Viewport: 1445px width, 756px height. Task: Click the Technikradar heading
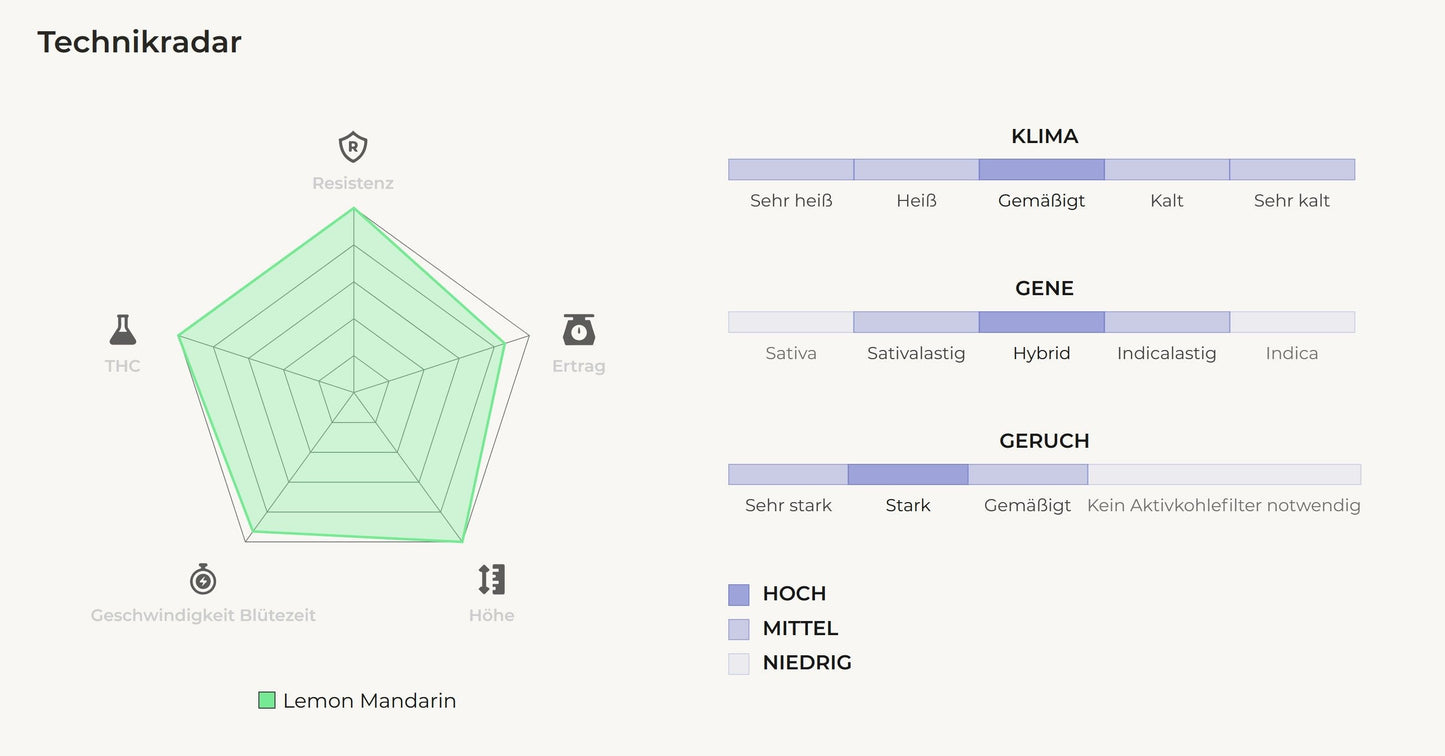pyautogui.click(x=140, y=42)
